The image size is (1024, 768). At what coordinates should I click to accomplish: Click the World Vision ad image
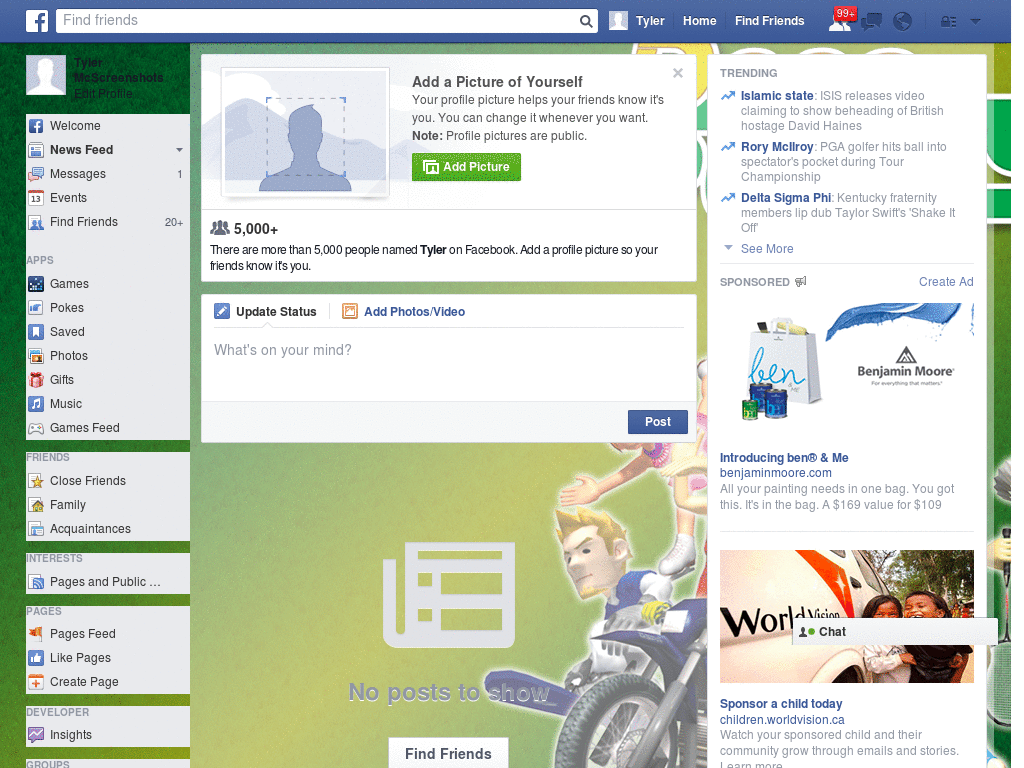pos(846,616)
